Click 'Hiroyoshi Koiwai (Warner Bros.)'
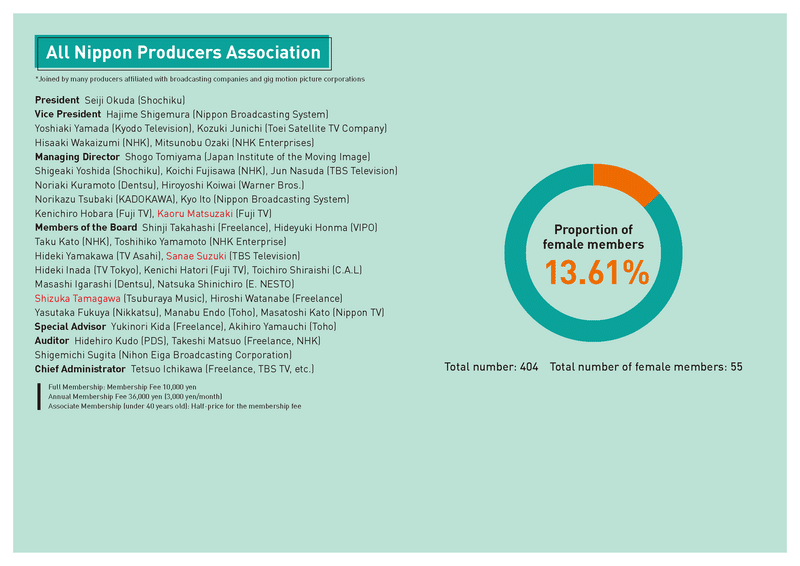The image size is (800, 566). point(233,185)
